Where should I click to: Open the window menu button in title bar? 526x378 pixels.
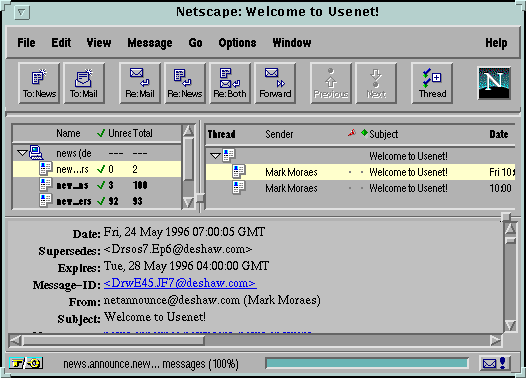tap(22, 13)
